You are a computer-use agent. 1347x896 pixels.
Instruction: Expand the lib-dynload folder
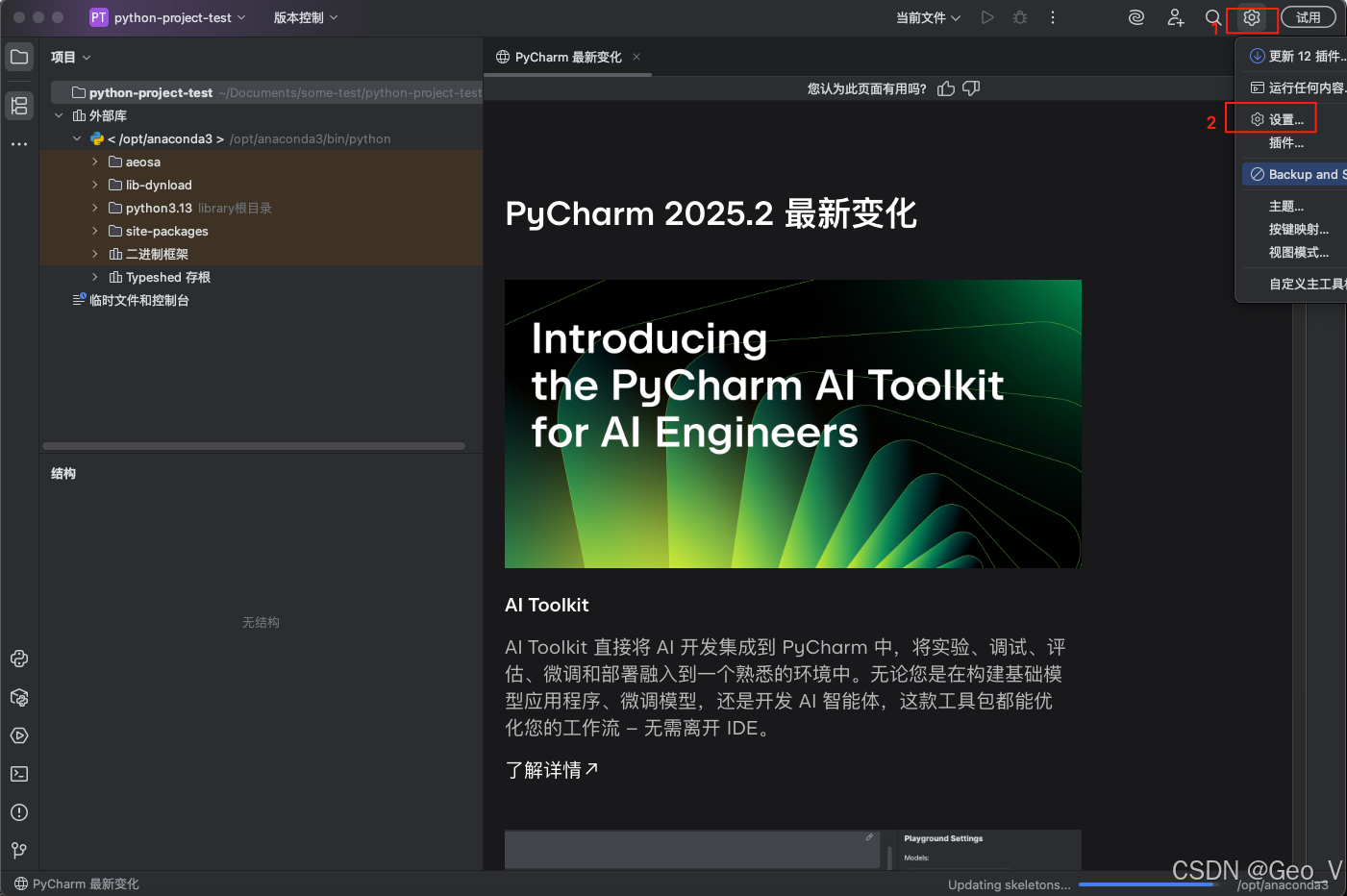pos(94,185)
